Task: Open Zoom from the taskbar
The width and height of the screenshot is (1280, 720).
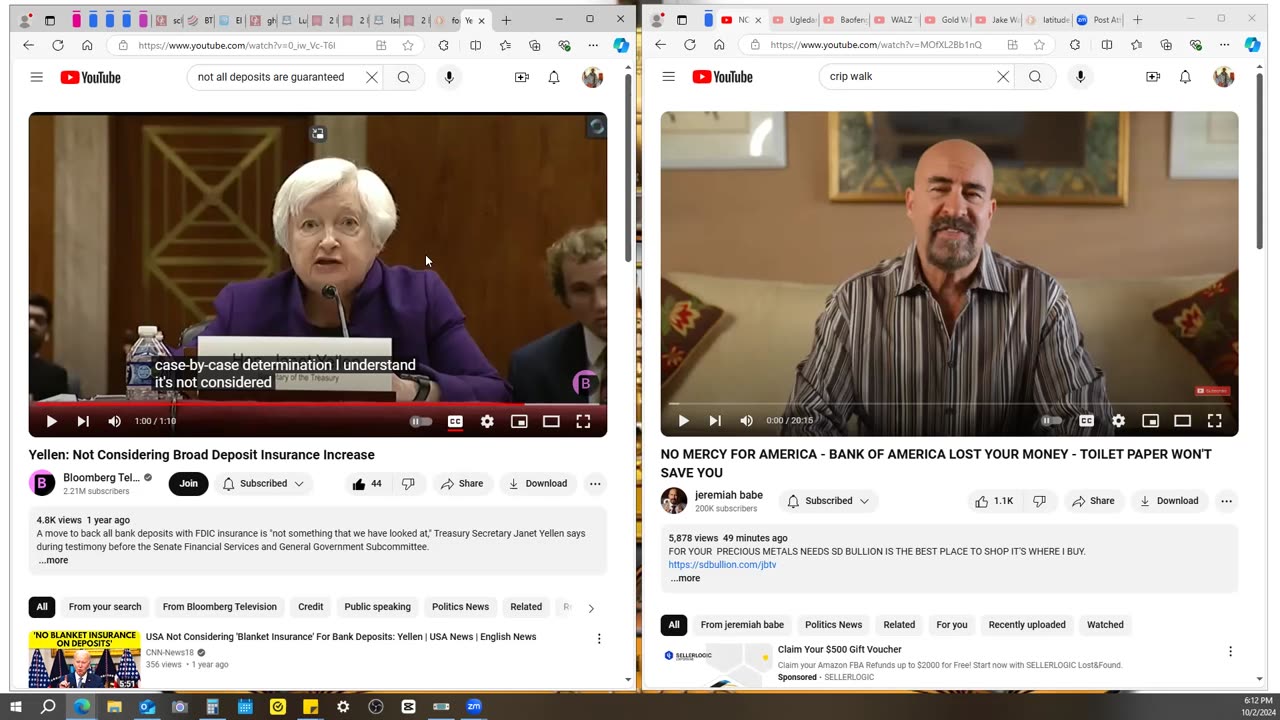Action: (474, 707)
